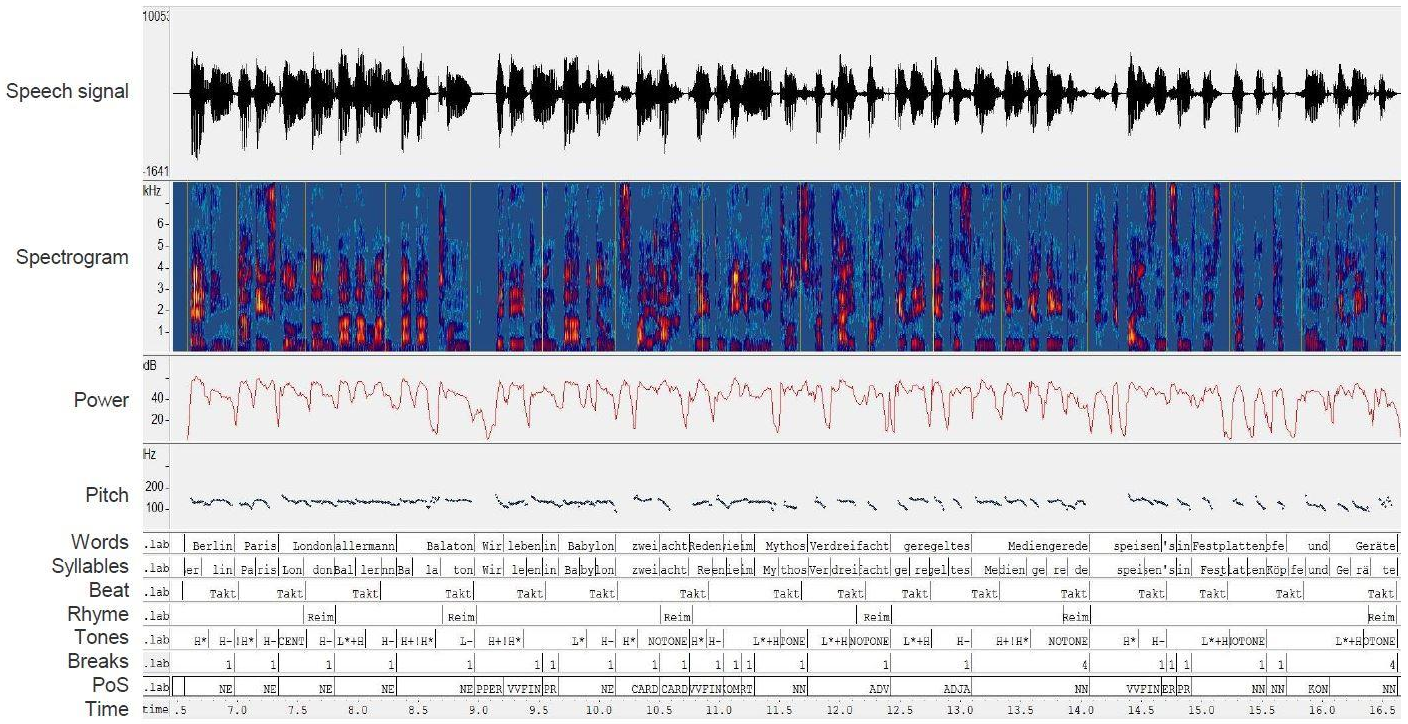Screen dimensions: 1408x724
Task: Select the 'PPER' part-of-speech tag
Action: coord(489,689)
